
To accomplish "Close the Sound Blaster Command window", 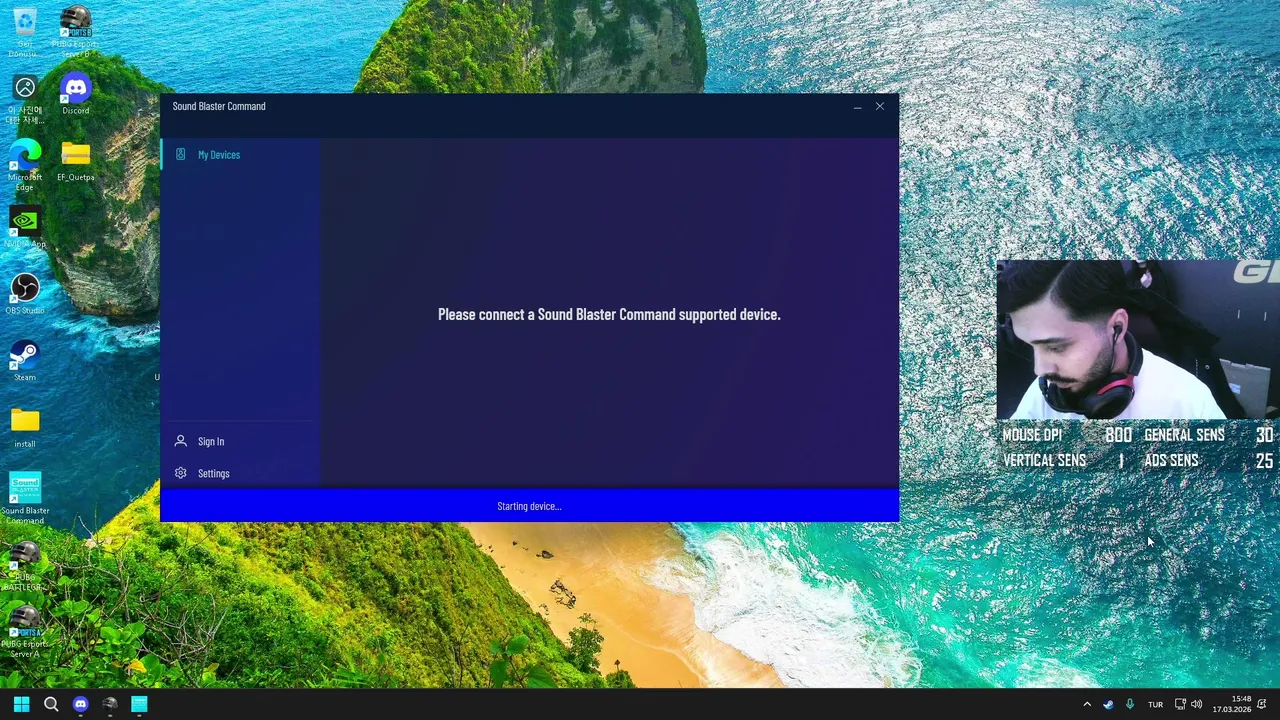I will click(x=880, y=106).
